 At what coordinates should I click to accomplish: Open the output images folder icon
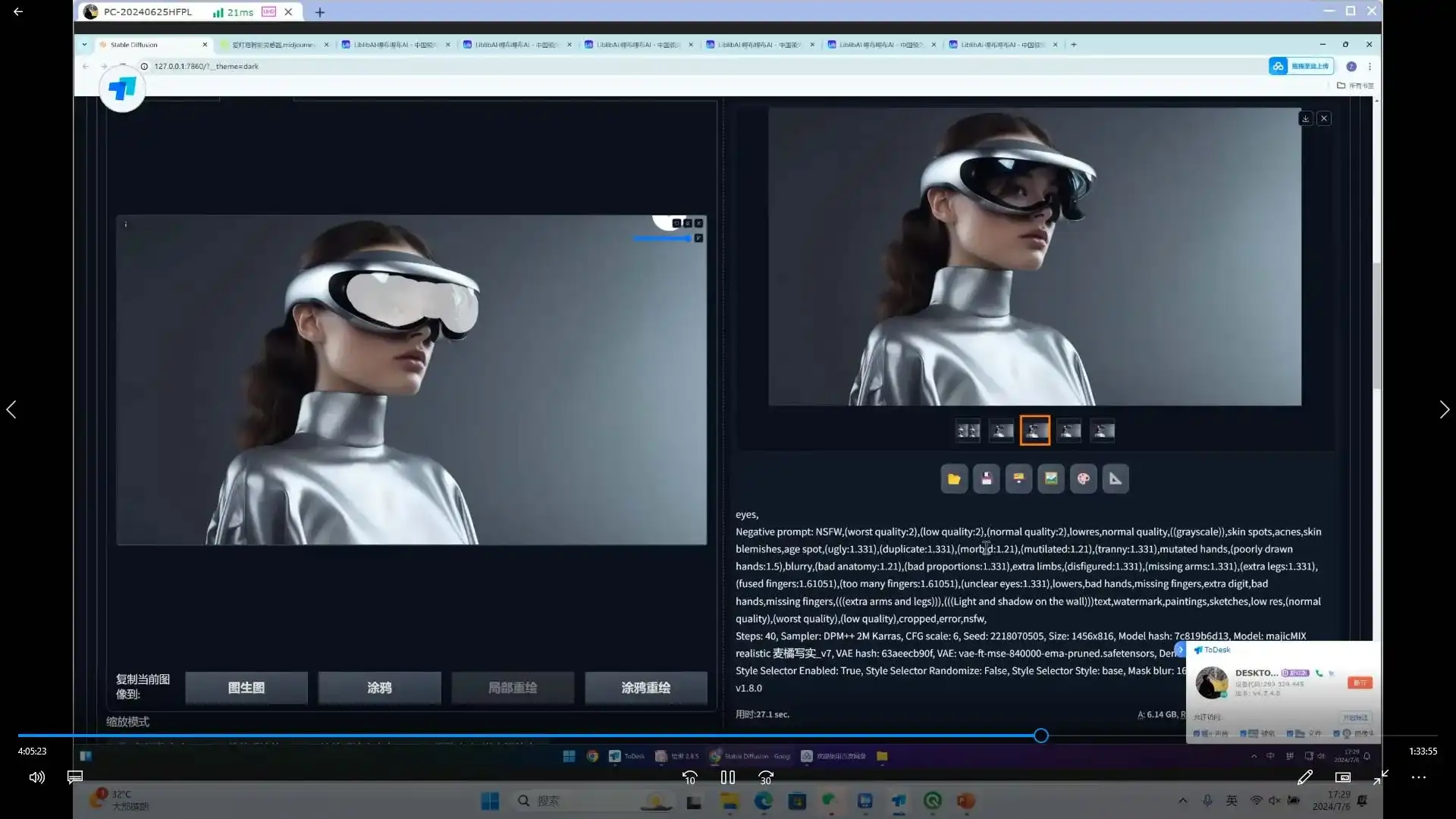coord(954,479)
